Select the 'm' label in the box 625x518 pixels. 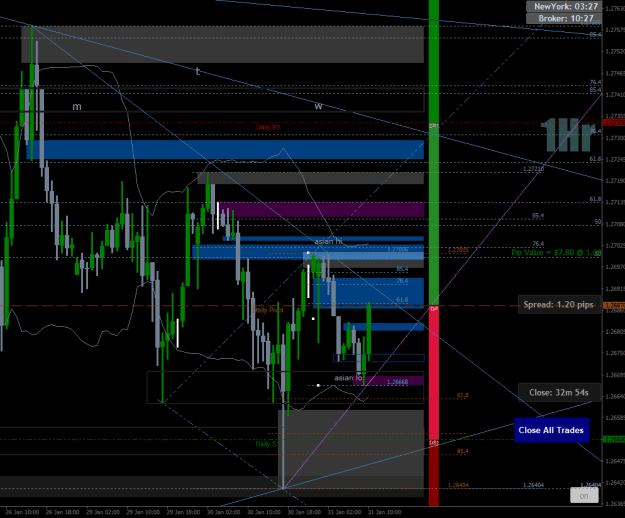[x=77, y=107]
